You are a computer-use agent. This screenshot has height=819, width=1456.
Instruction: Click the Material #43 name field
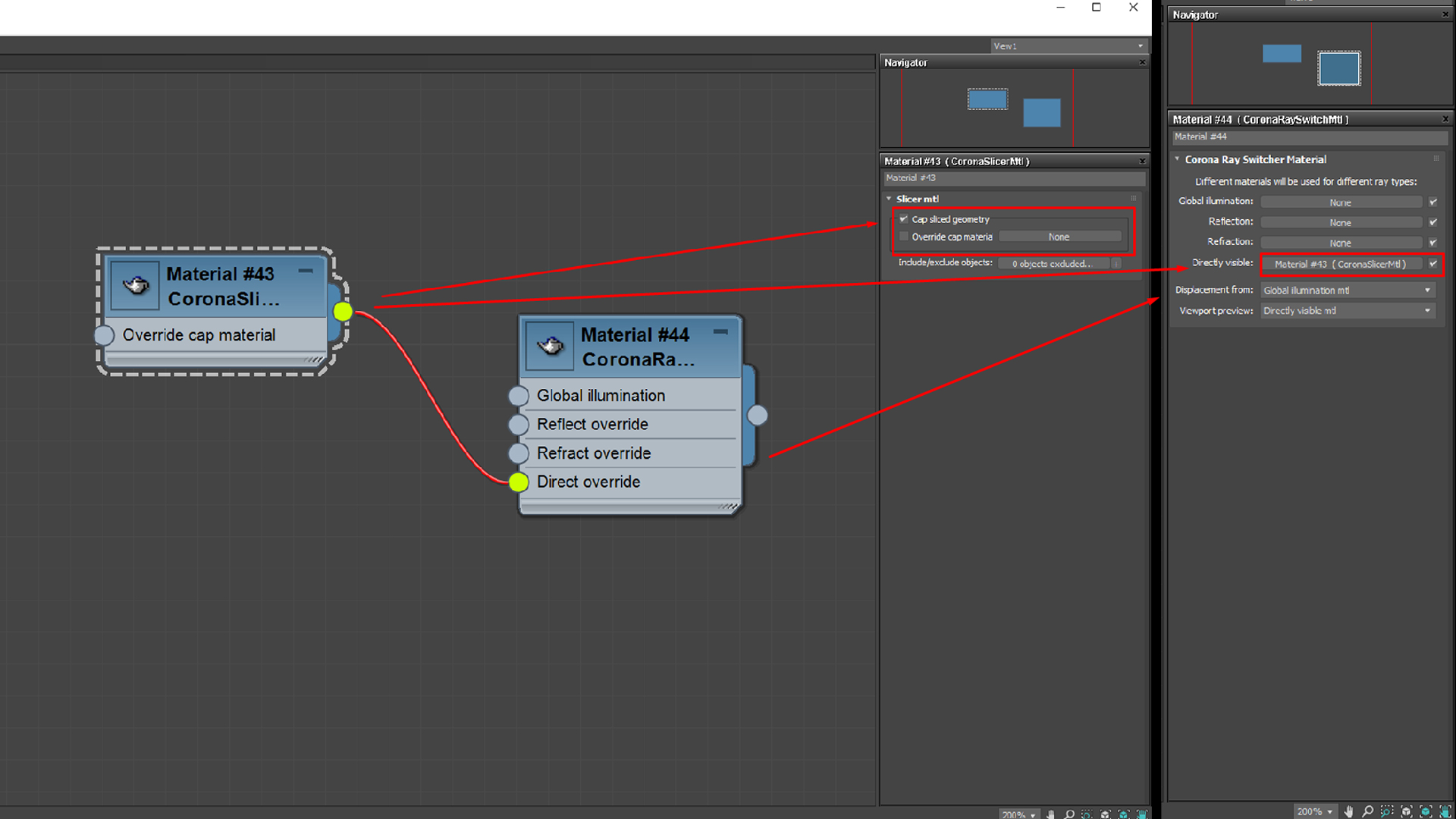tap(1014, 178)
